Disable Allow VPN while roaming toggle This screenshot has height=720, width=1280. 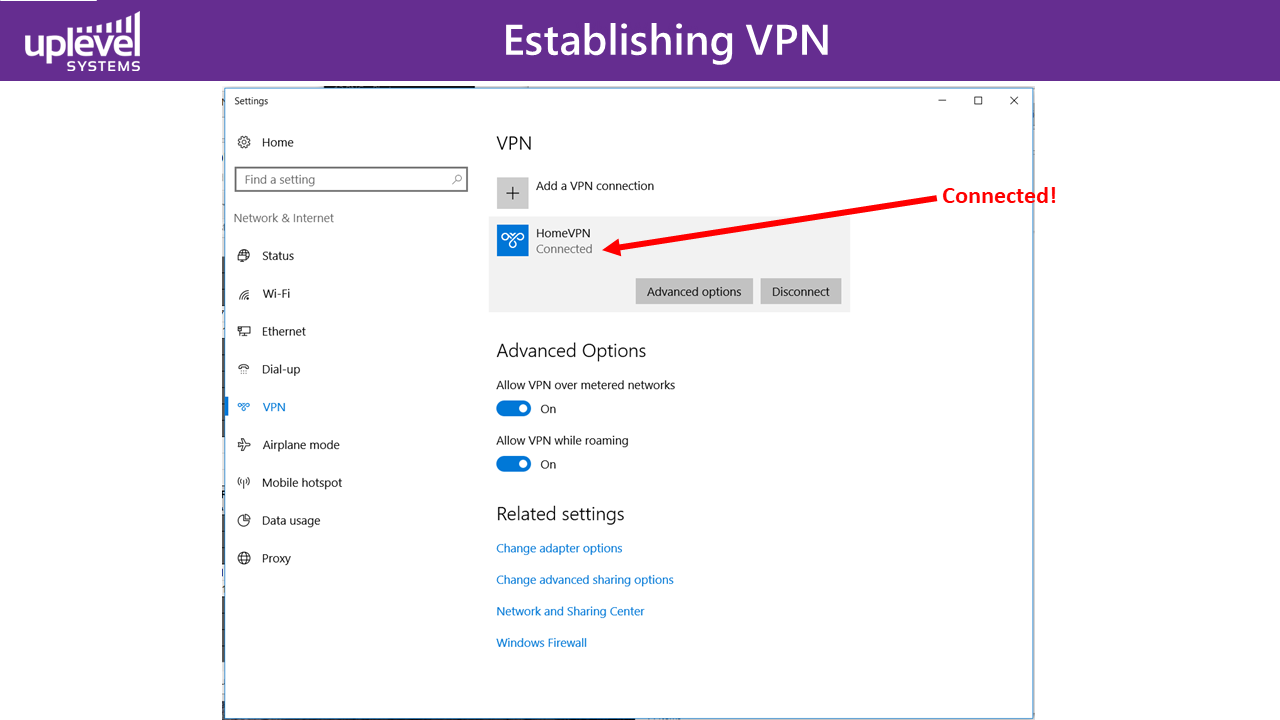pos(514,464)
